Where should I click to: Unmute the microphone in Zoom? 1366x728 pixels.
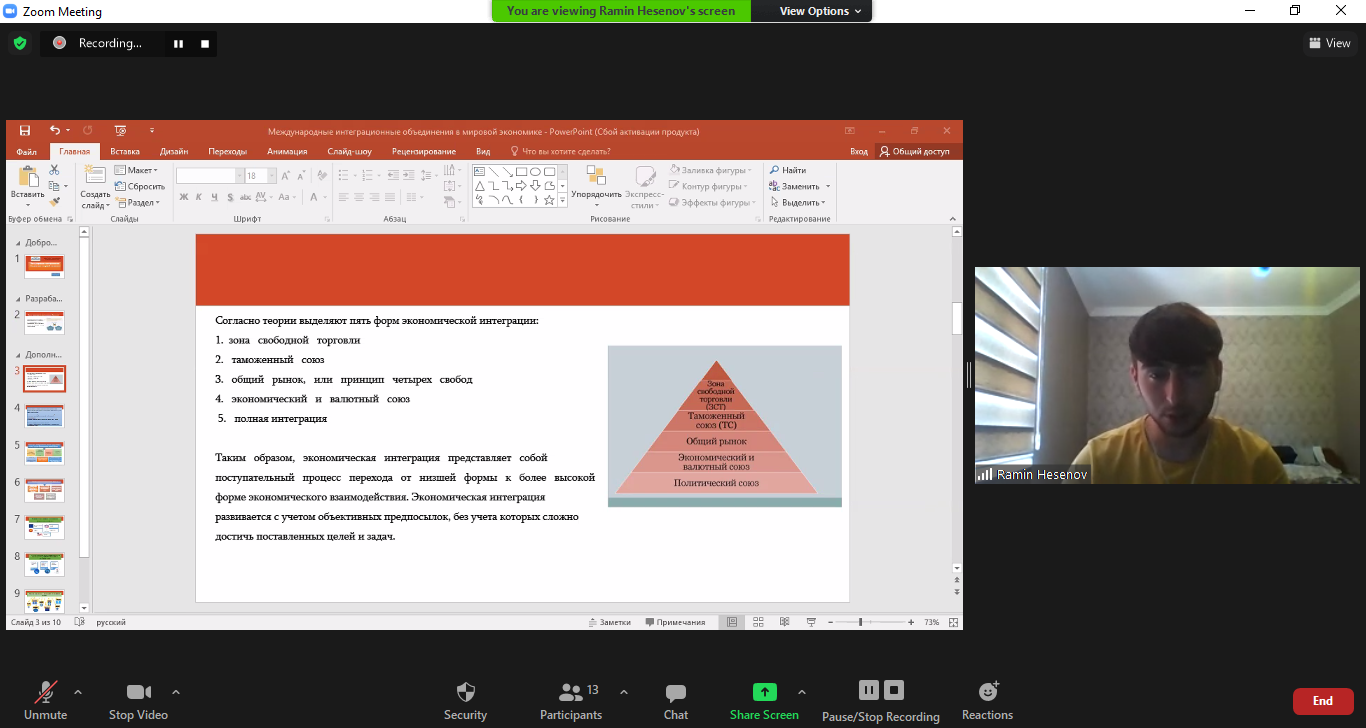[x=45, y=701]
